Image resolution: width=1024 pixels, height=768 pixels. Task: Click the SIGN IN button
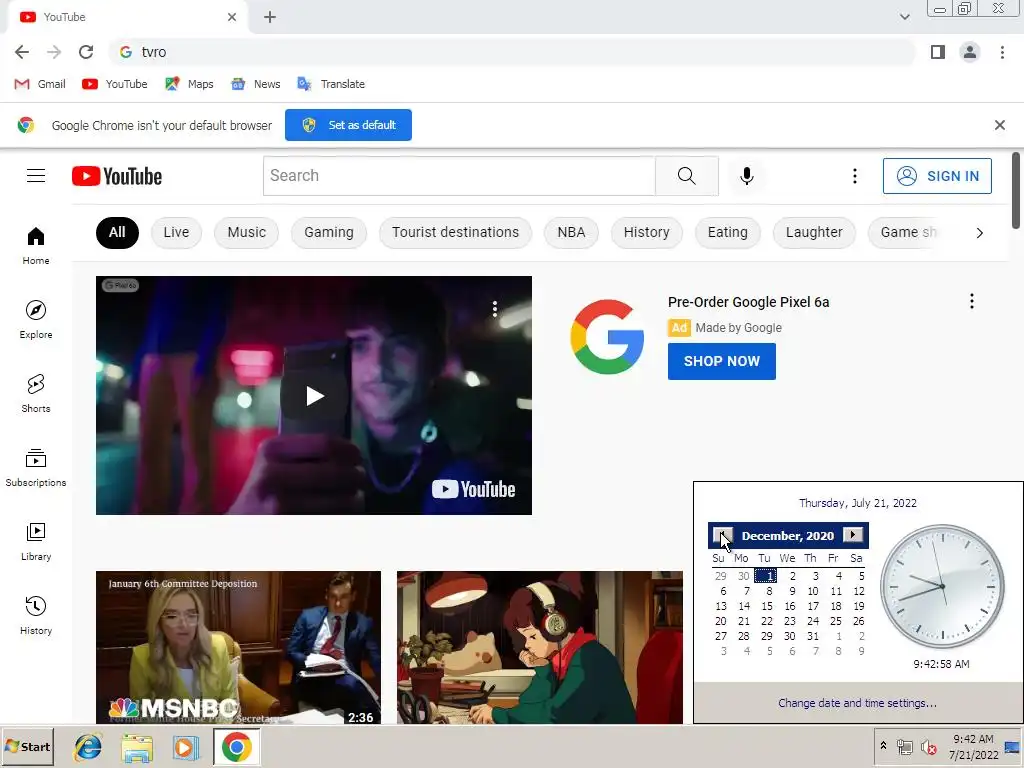click(x=937, y=176)
